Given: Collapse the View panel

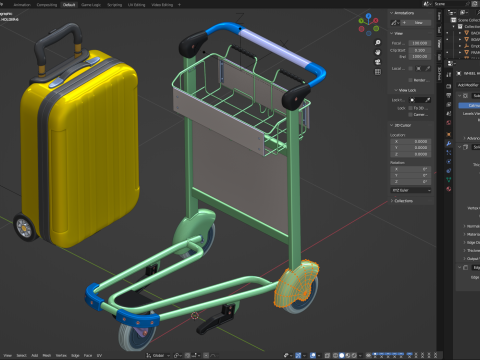Looking at the screenshot, I should coord(392,33).
